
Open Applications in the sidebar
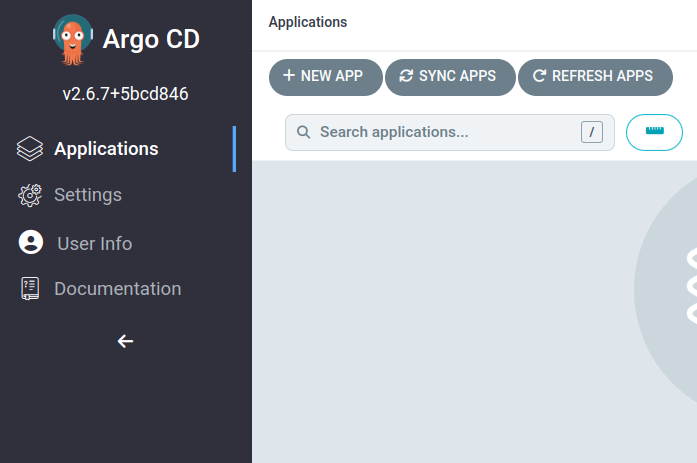(x=125, y=149)
